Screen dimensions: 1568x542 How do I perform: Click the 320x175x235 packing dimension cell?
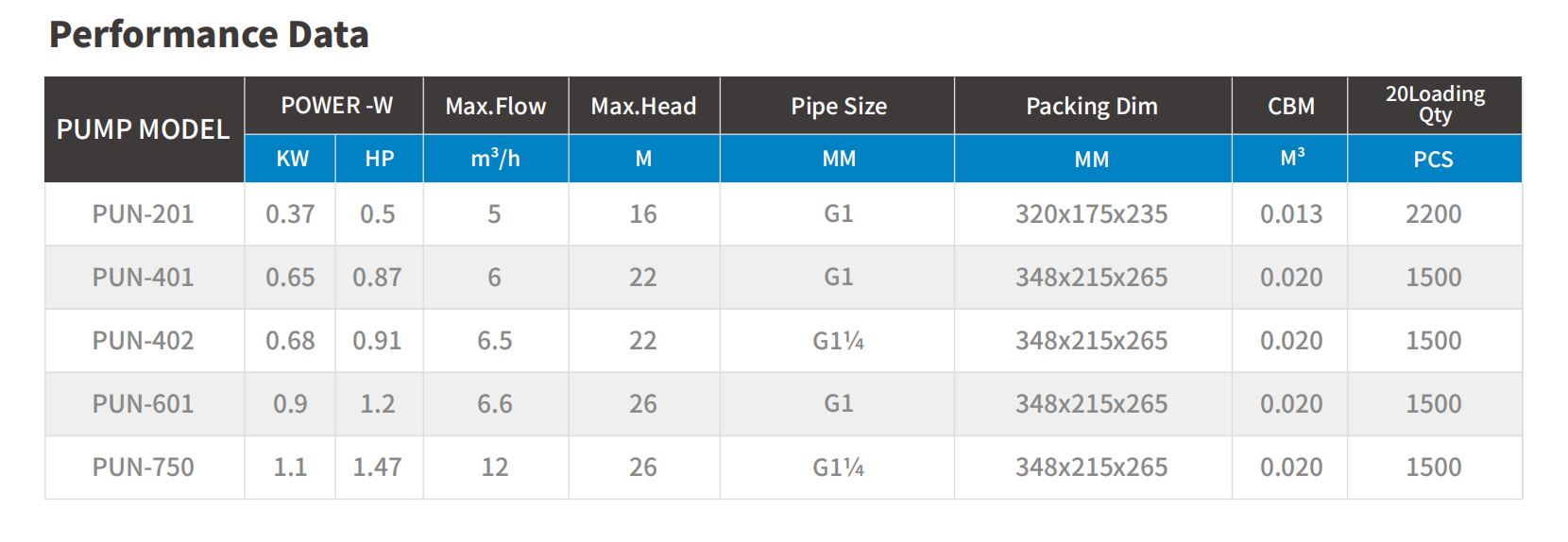[1091, 214]
